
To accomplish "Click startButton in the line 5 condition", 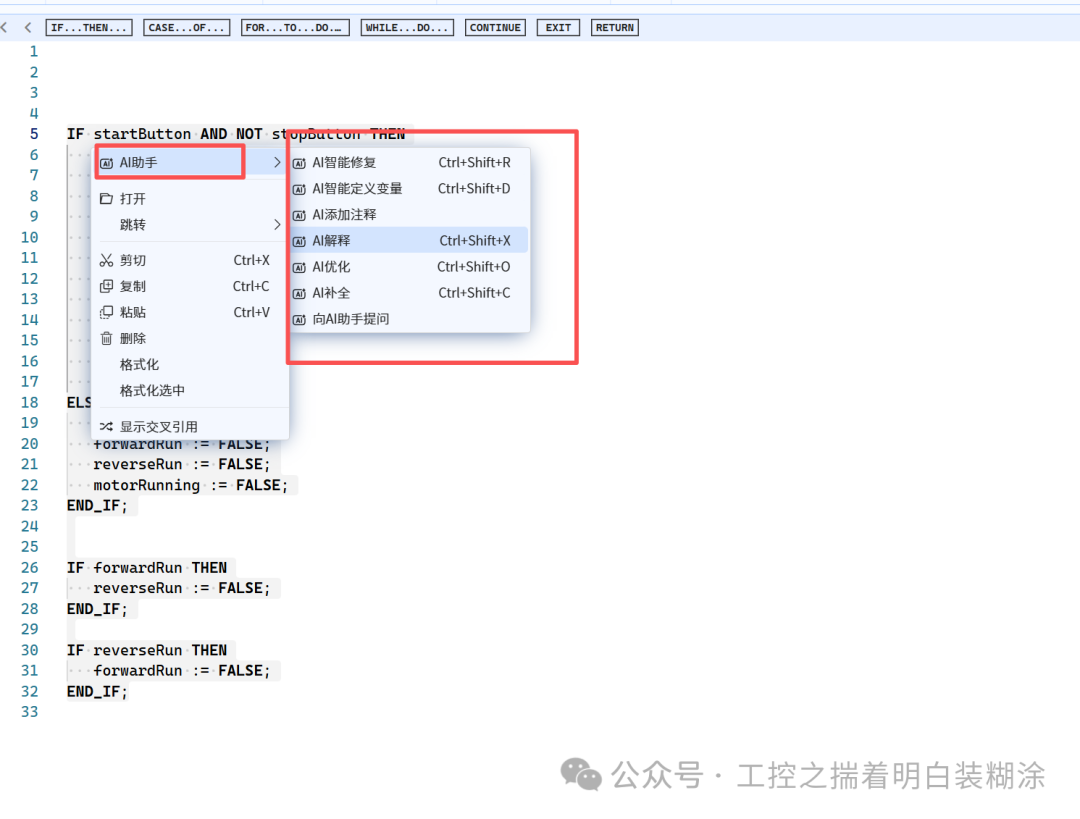I will click(x=142, y=134).
